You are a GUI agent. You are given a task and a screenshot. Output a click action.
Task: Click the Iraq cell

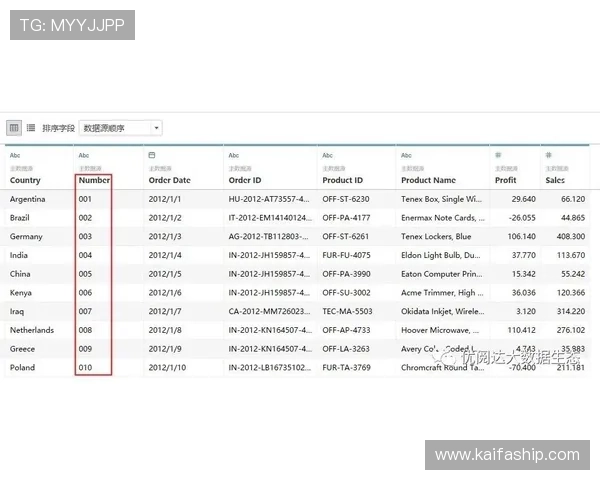pos(17,312)
